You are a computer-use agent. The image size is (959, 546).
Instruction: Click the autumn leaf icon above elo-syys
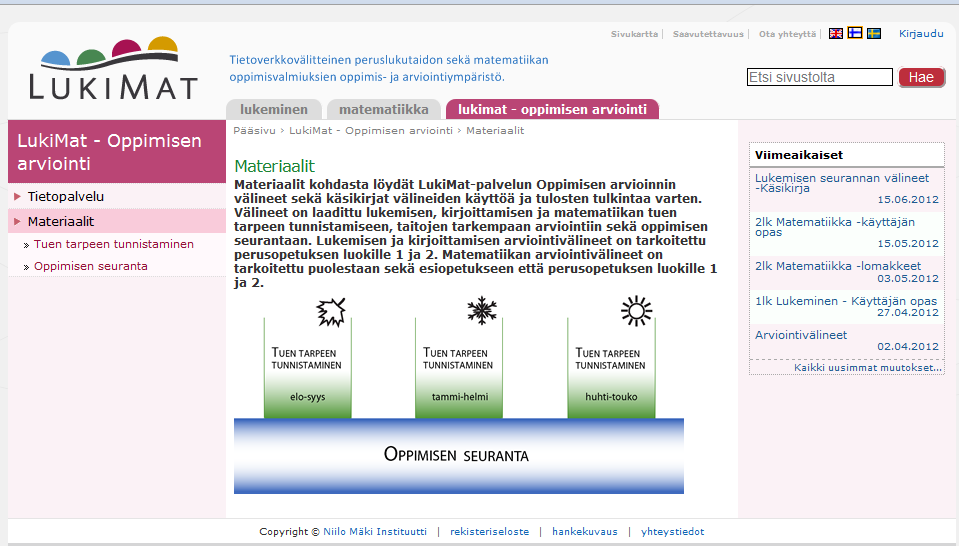click(x=331, y=312)
